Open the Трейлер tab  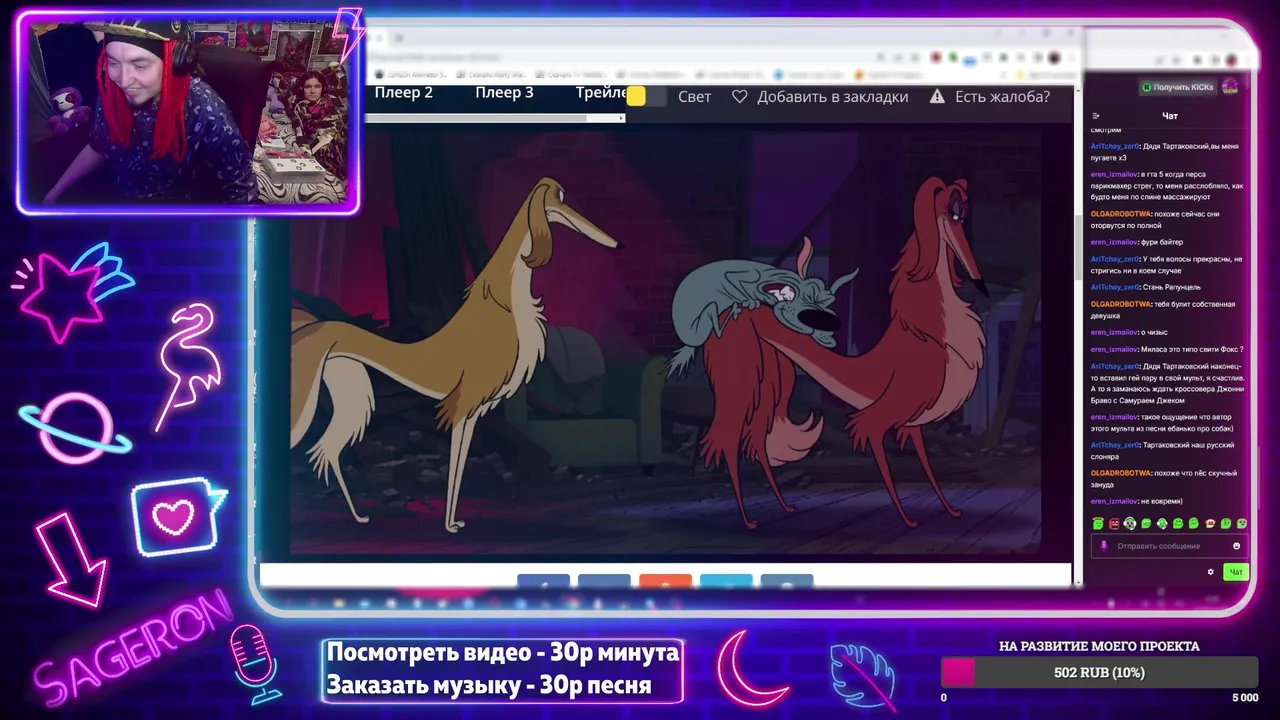coord(602,93)
